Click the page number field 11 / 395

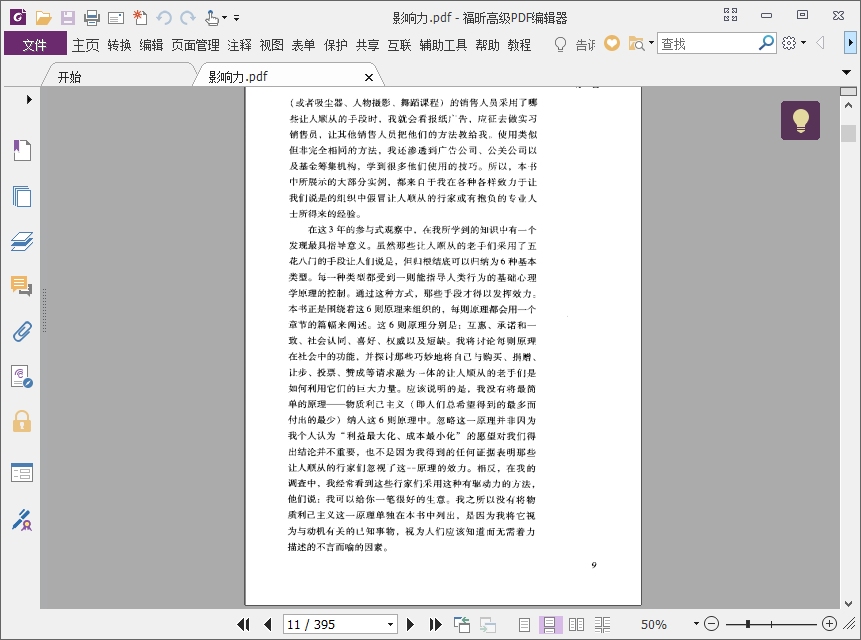333,625
